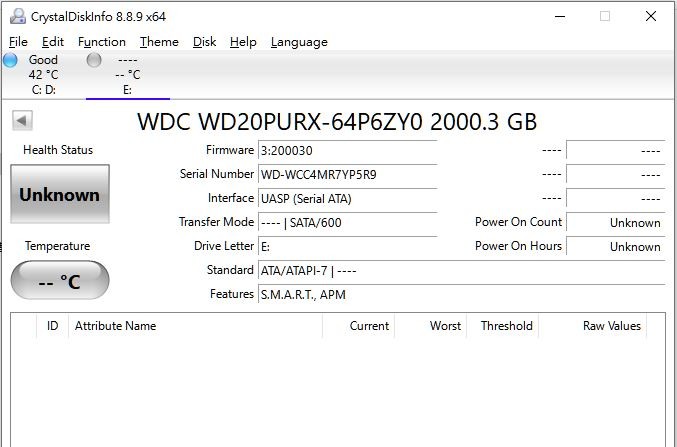
Task: Click the 42 °C temperature text
Action: coord(43,75)
